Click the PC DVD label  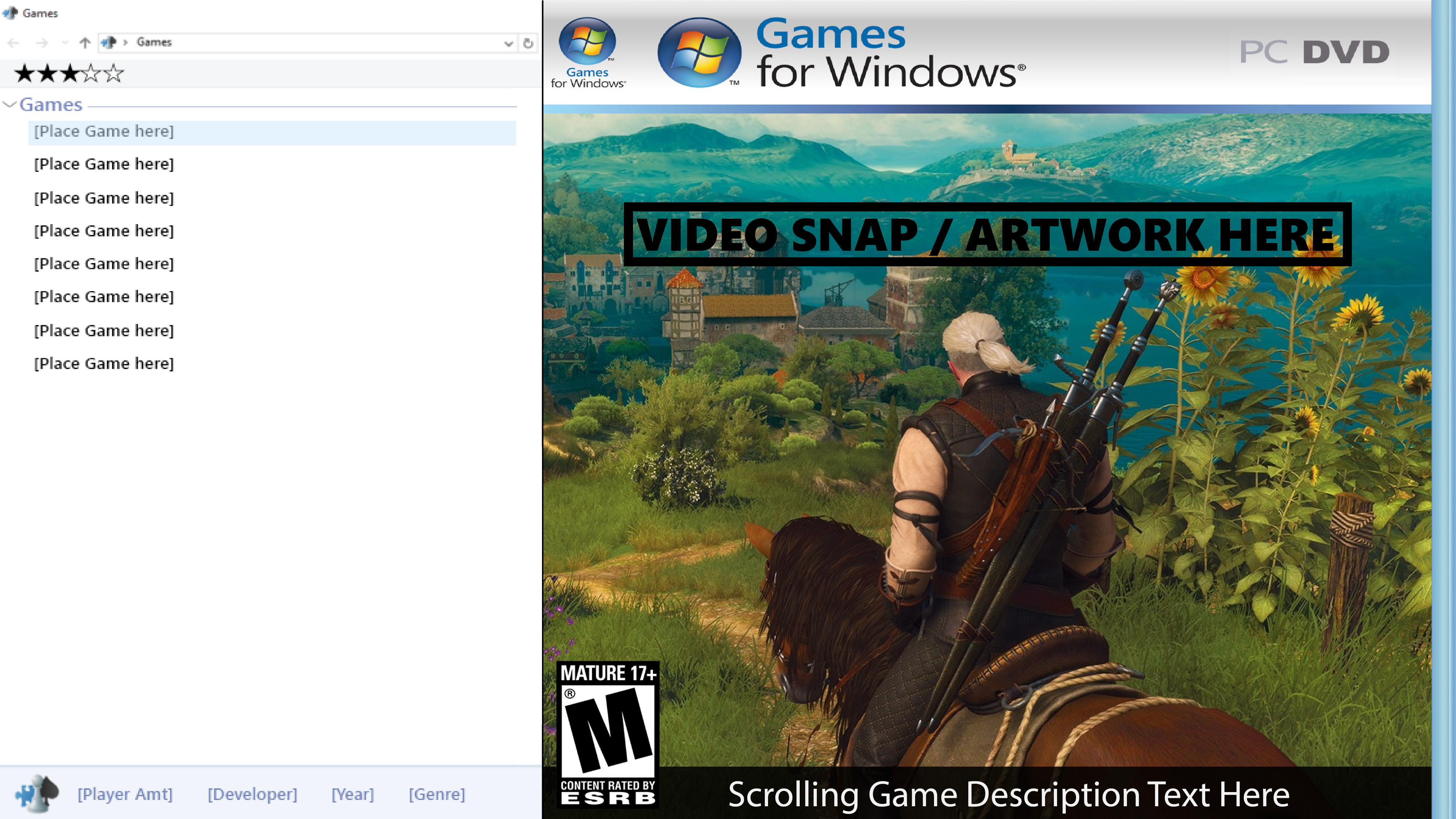point(1315,52)
